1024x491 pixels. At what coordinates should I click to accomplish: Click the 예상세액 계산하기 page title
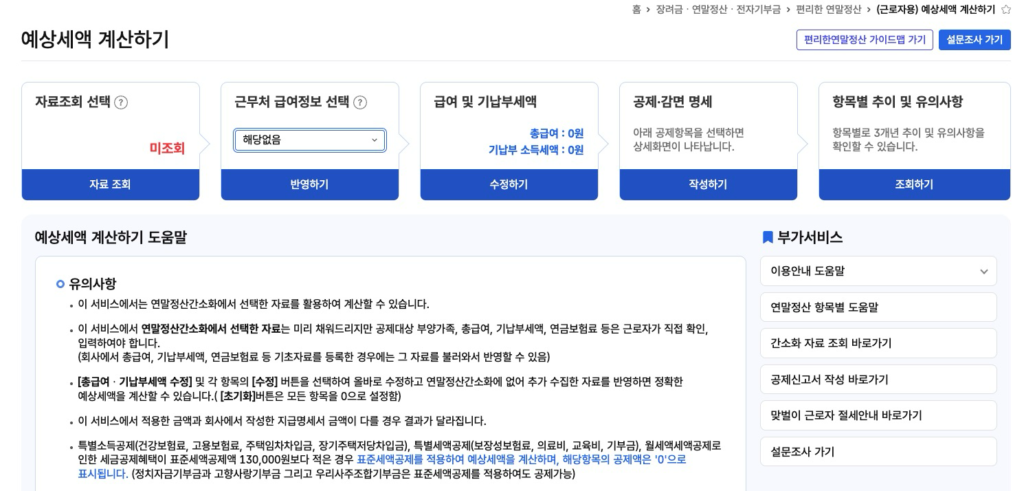click(x=95, y=39)
